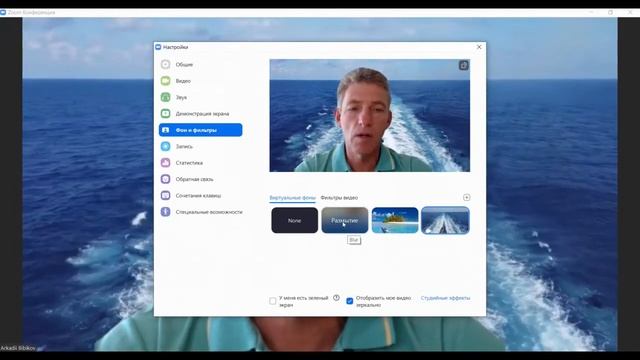Click the Обратная связь icon
This screenshot has height=360, width=640.
coord(165,179)
